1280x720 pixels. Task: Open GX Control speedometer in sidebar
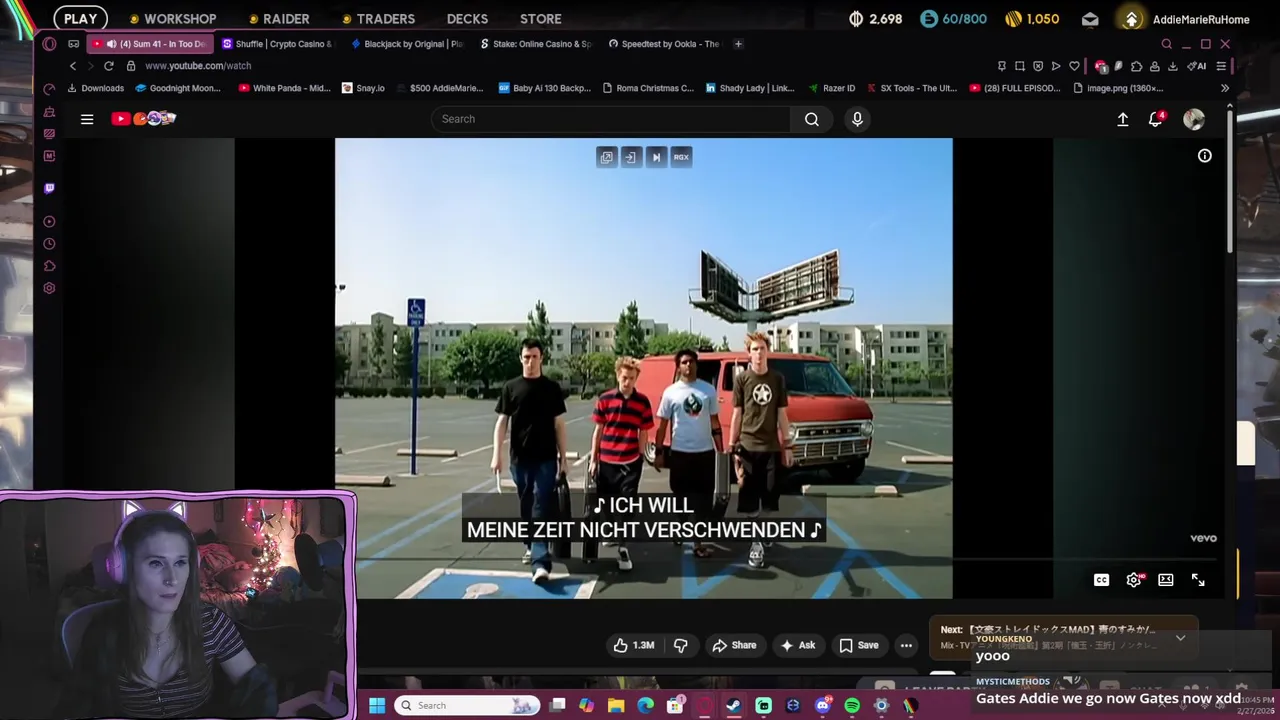49,89
